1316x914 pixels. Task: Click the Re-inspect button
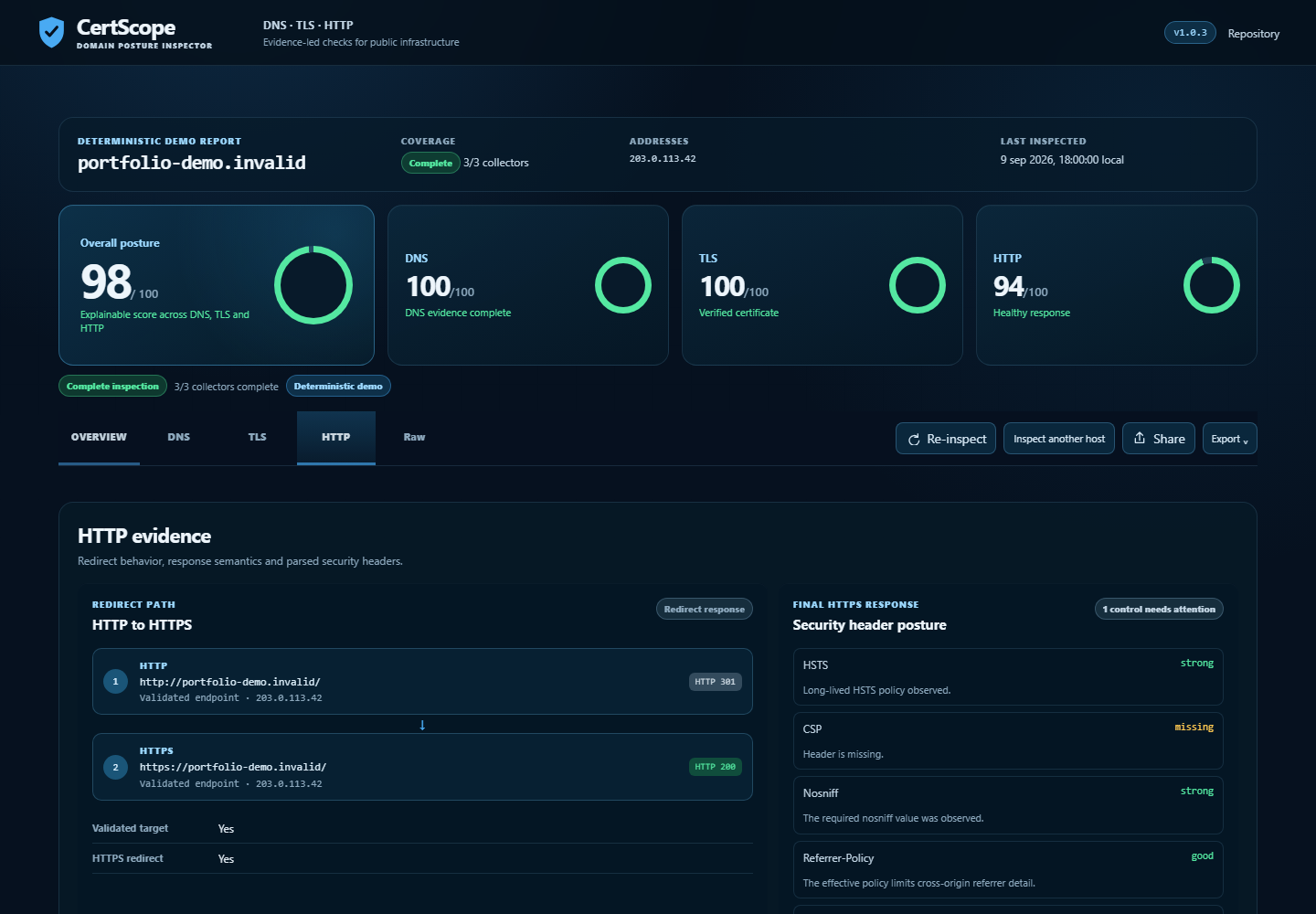(946, 439)
